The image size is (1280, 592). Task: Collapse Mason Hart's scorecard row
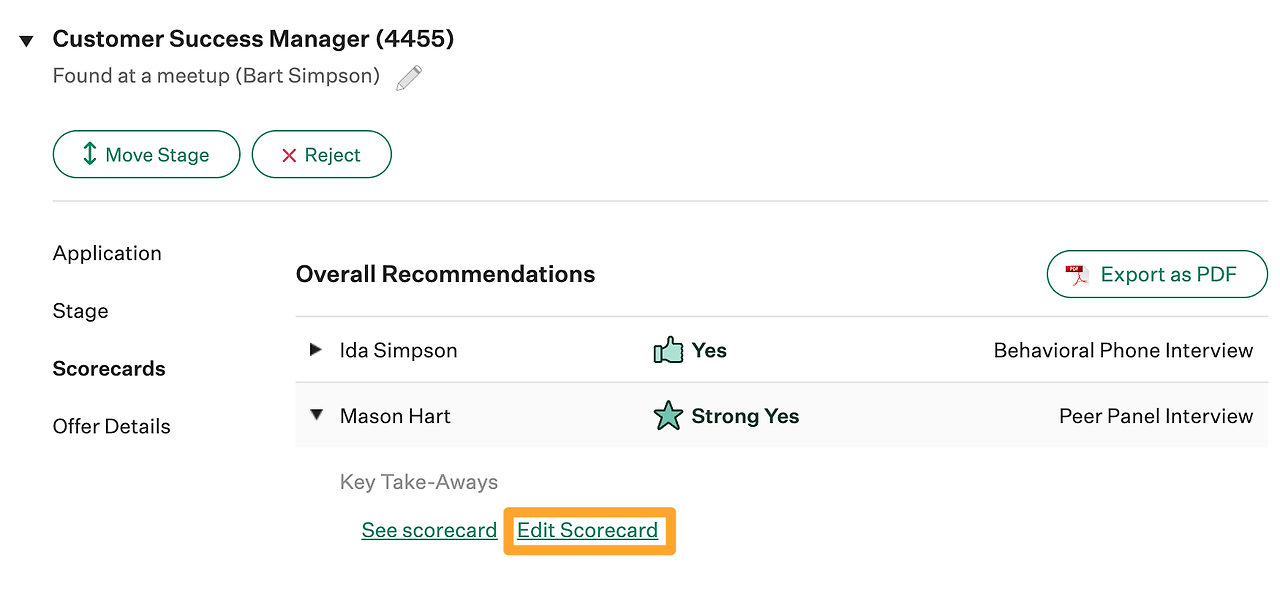point(316,415)
